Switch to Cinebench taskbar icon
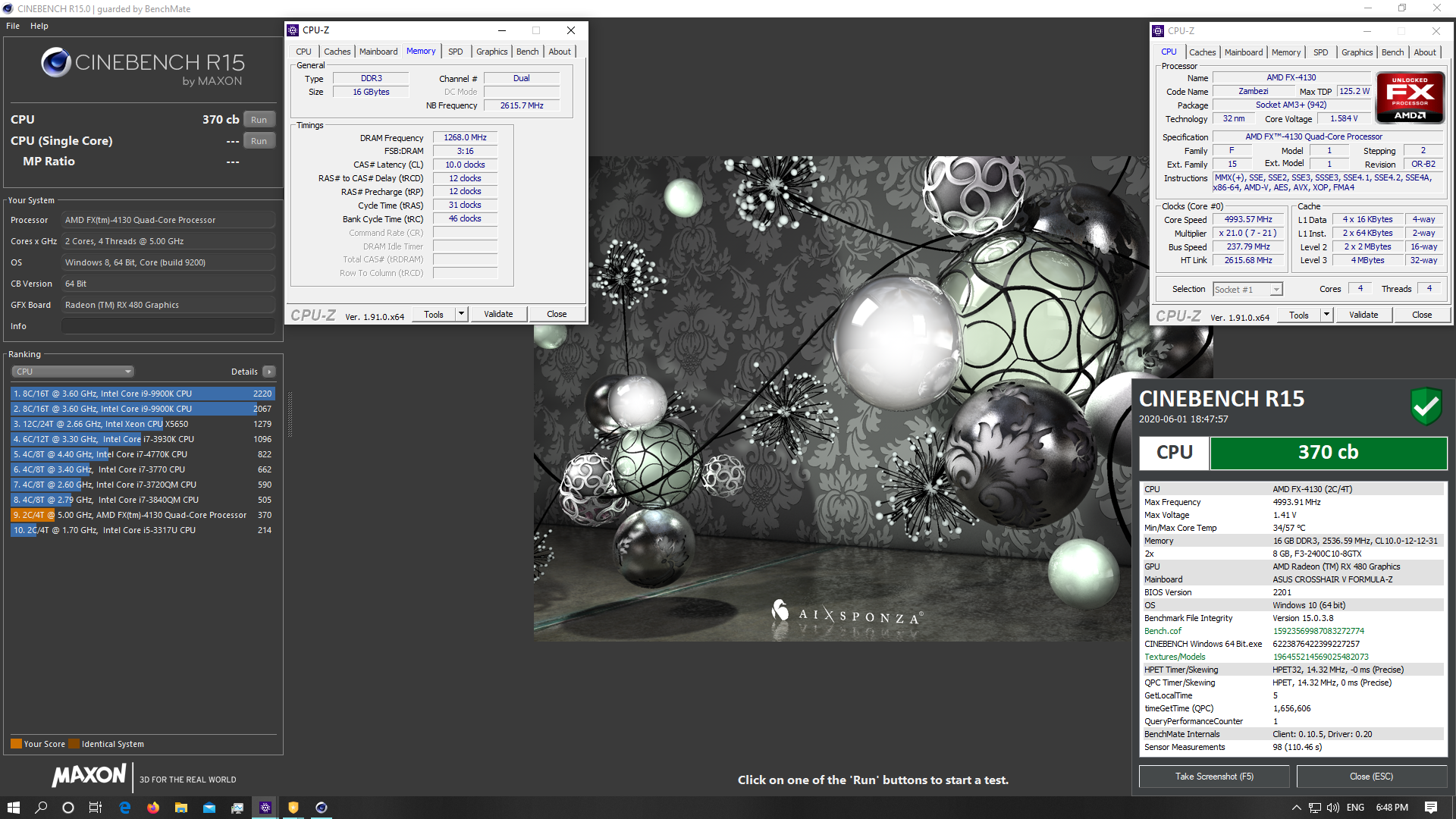1456x819 pixels. [322, 808]
